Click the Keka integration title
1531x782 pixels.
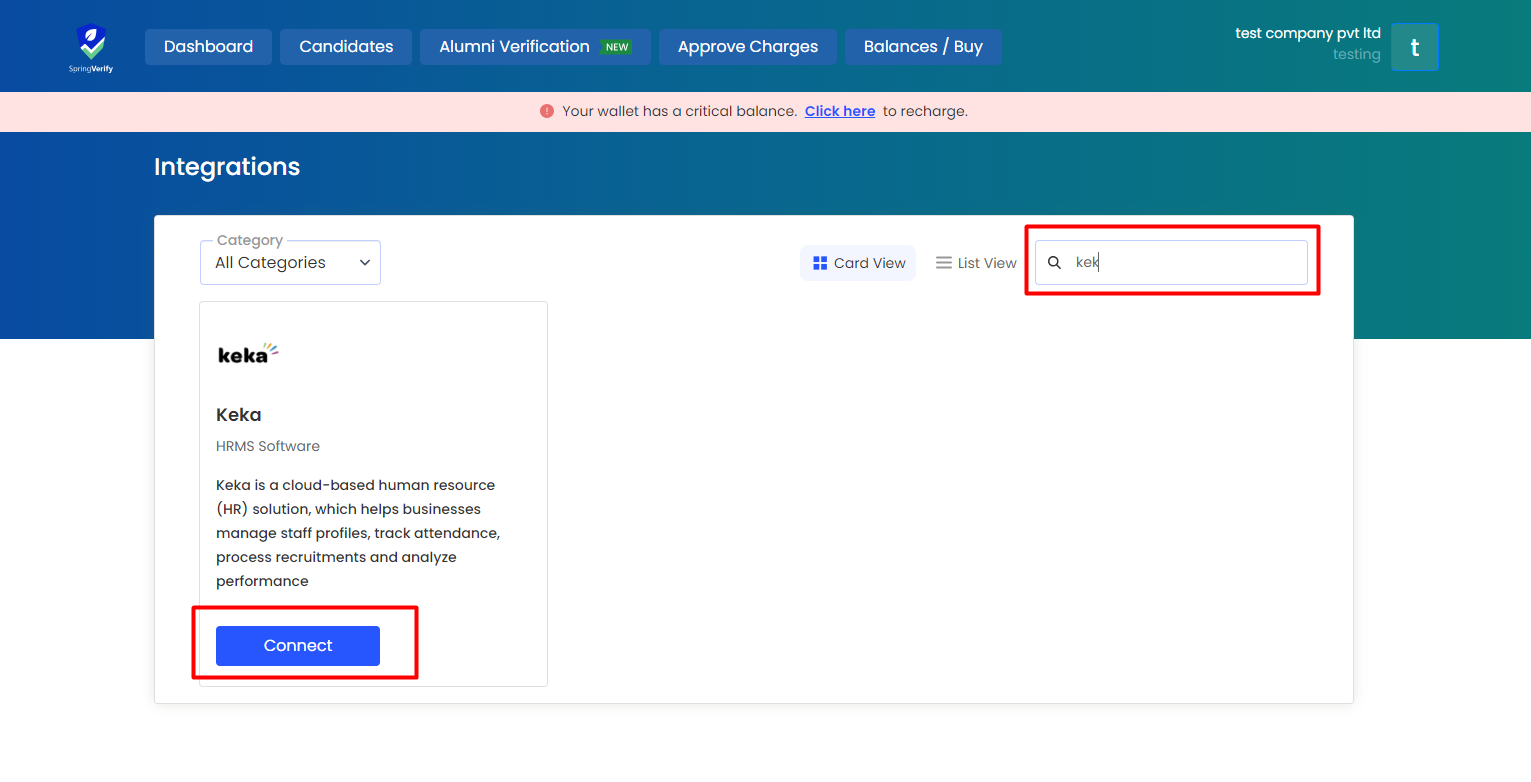(x=239, y=415)
